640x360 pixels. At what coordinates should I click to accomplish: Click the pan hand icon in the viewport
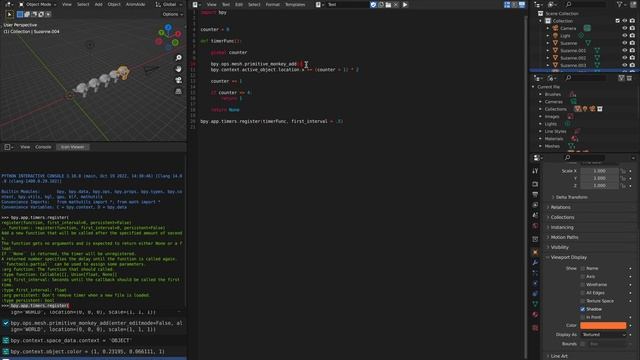178,69
